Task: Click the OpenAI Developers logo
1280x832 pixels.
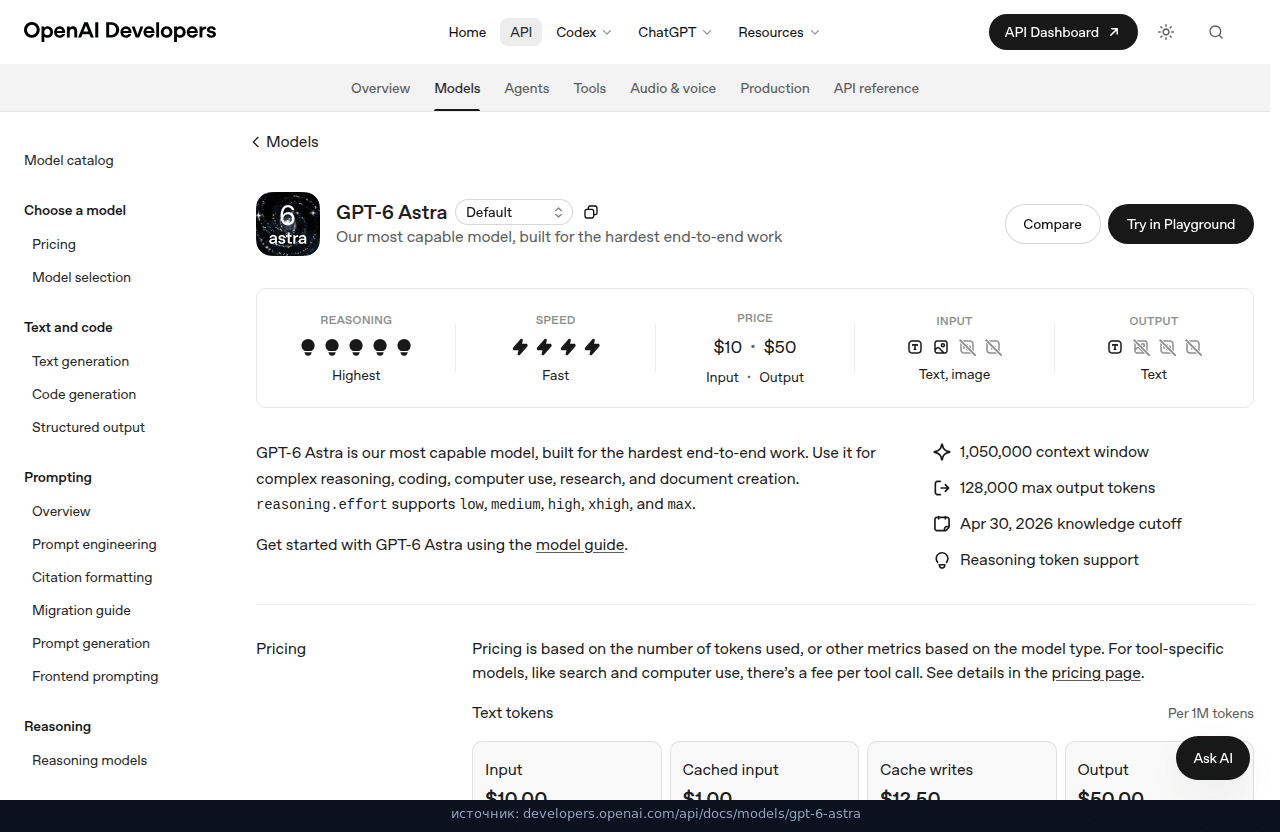Action: tap(120, 31)
